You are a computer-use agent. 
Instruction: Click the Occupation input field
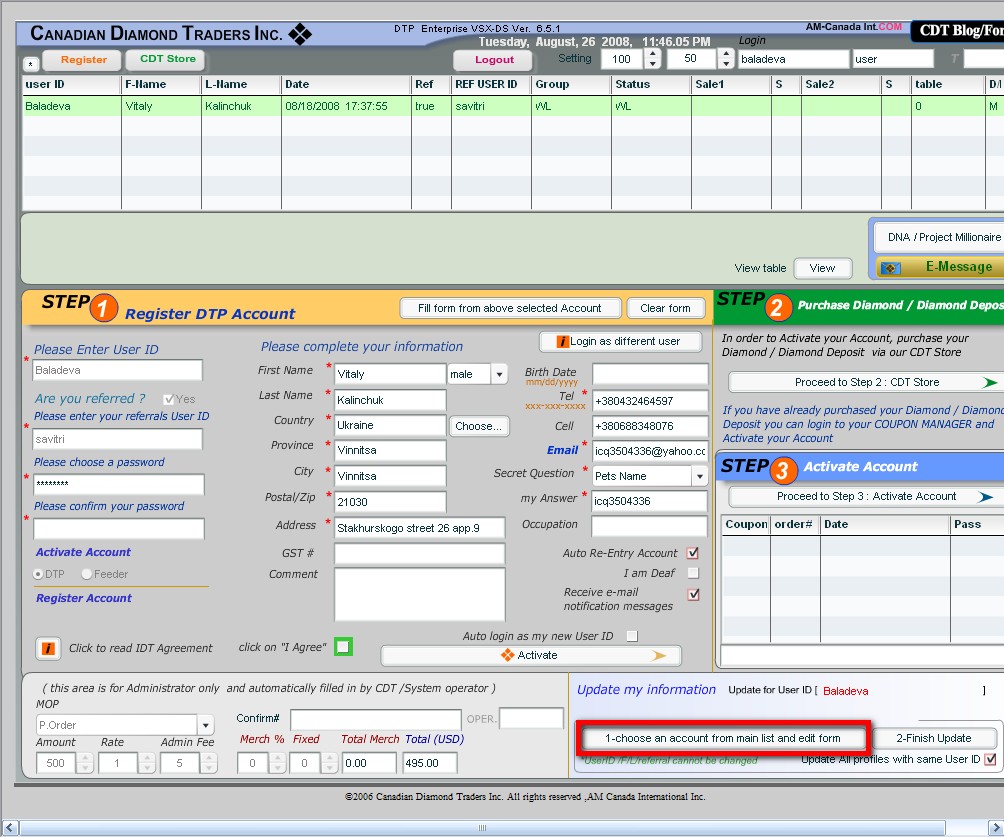(649, 526)
